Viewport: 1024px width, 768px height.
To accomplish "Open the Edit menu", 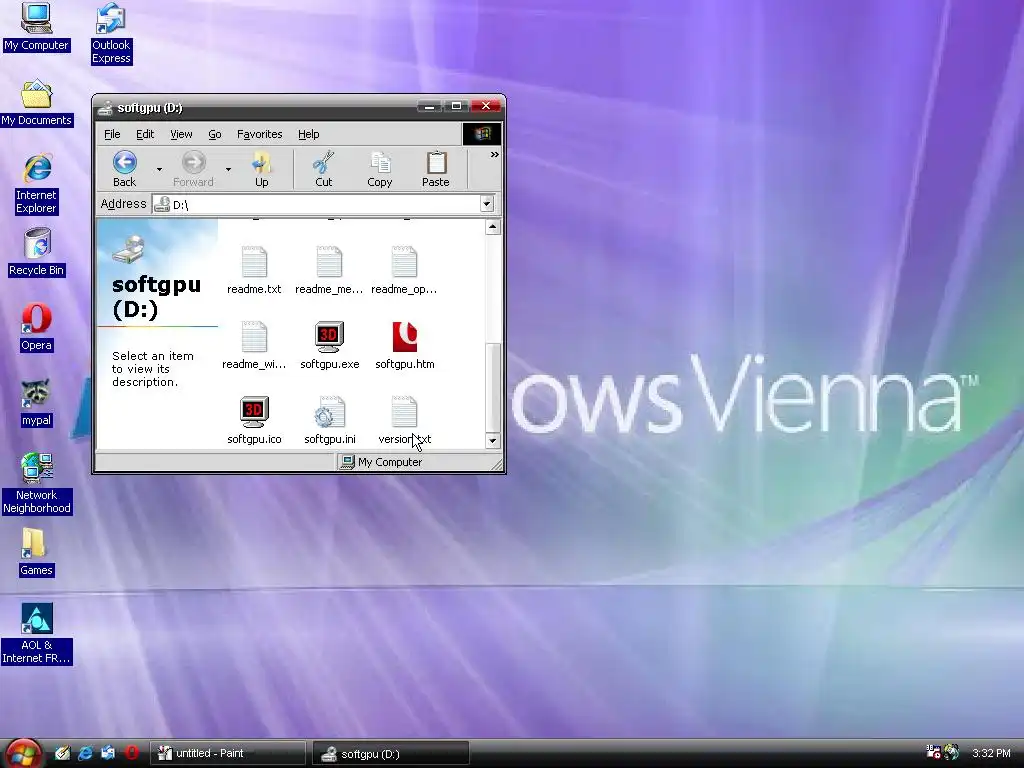I will pyautogui.click(x=145, y=134).
